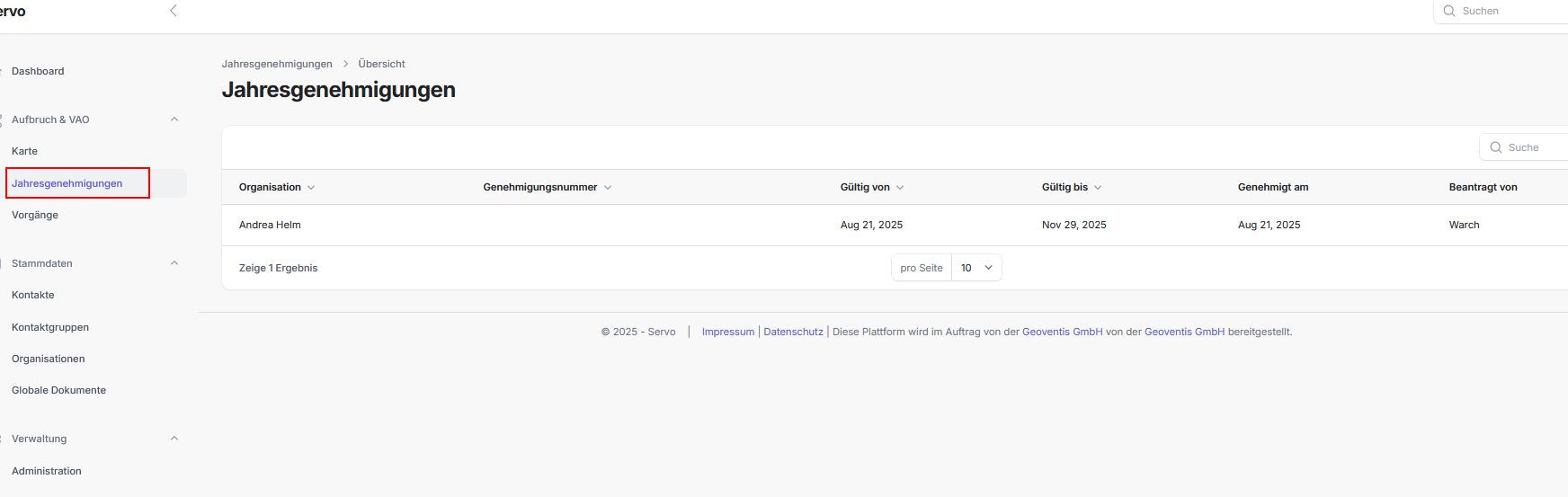Collapse the Stammdaten section

coord(174,263)
